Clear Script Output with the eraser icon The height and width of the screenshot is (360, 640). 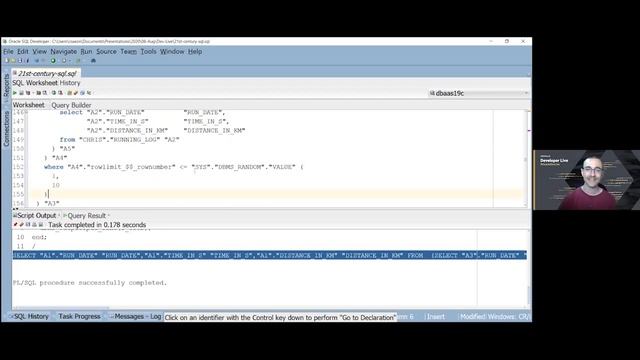(22, 224)
